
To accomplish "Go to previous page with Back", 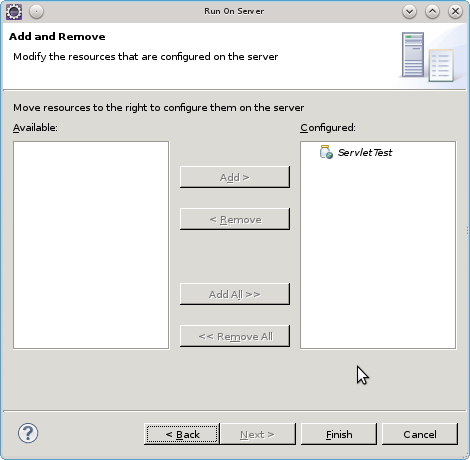I will point(182,434).
